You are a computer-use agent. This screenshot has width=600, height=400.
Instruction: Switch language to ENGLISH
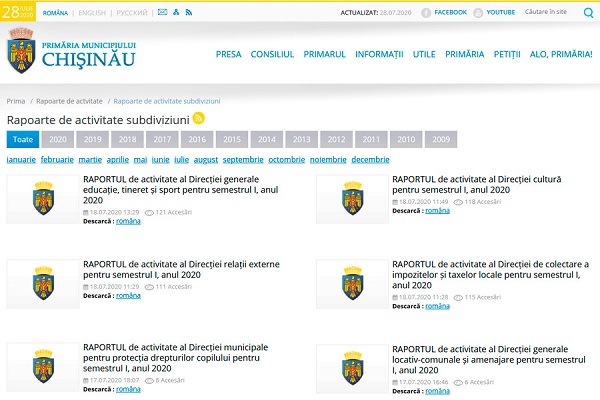click(x=92, y=13)
